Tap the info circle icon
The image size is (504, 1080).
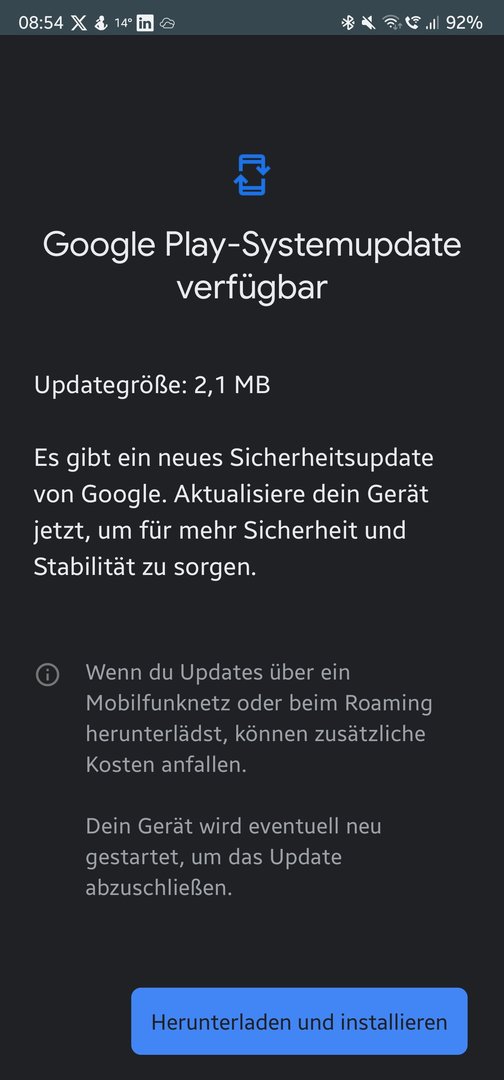pyautogui.click(x=48, y=674)
